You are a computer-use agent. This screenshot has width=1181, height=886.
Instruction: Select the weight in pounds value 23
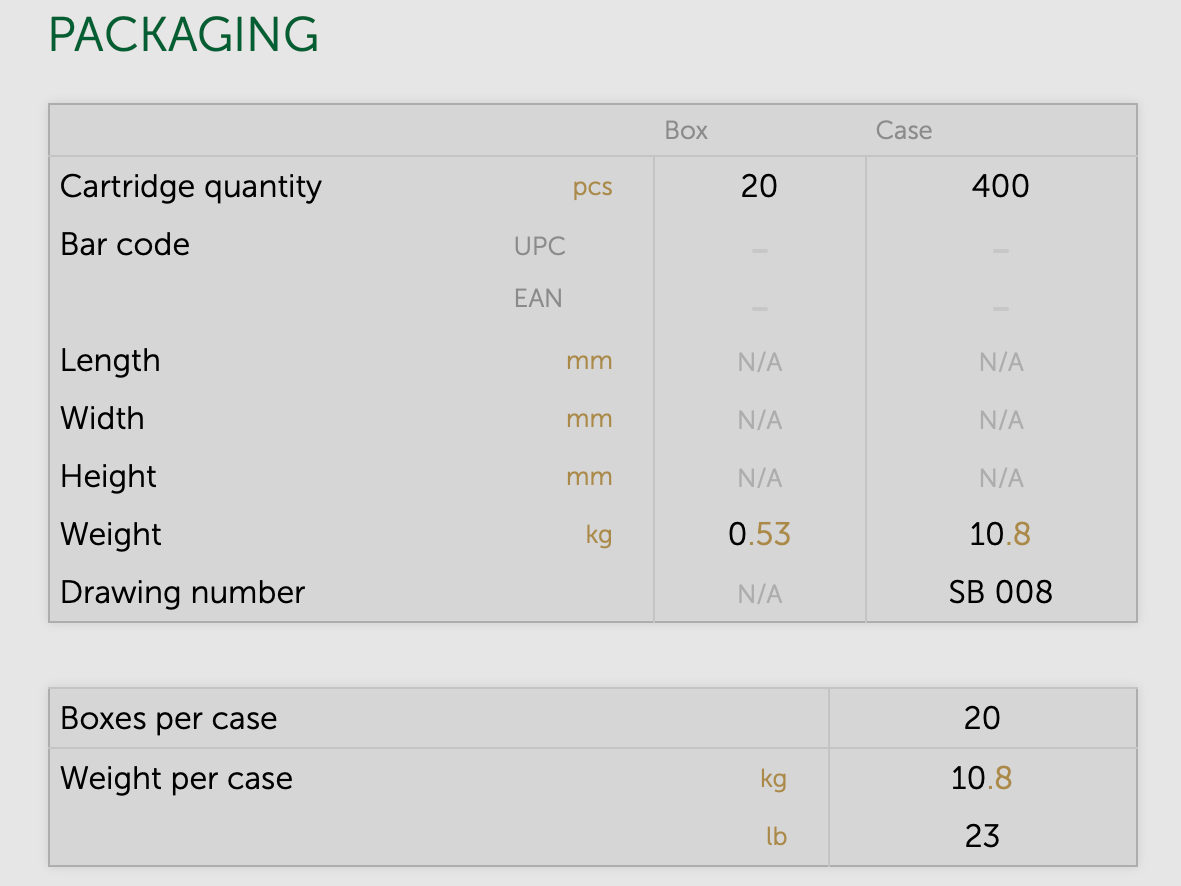[x=982, y=836]
